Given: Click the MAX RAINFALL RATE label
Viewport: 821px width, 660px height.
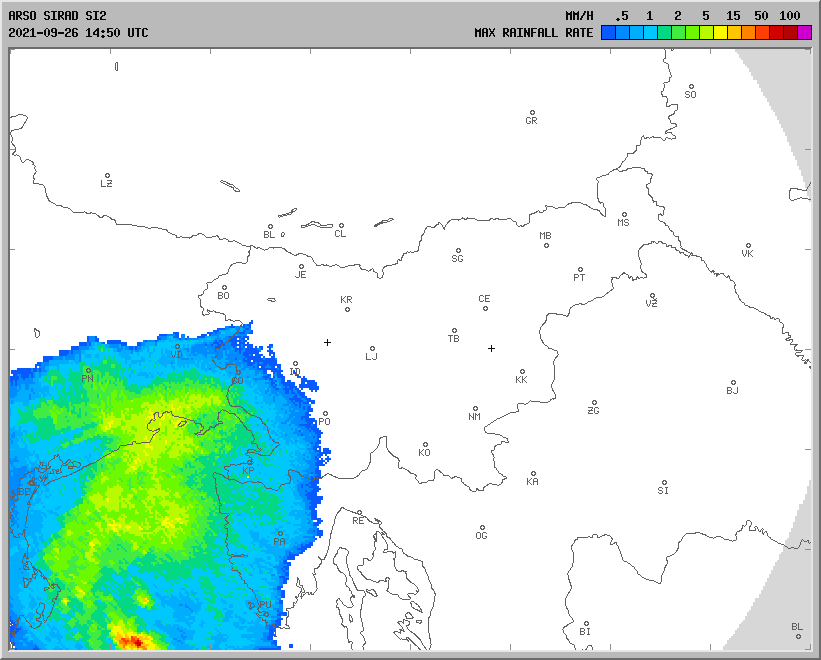Looking at the screenshot, I should [533, 33].
